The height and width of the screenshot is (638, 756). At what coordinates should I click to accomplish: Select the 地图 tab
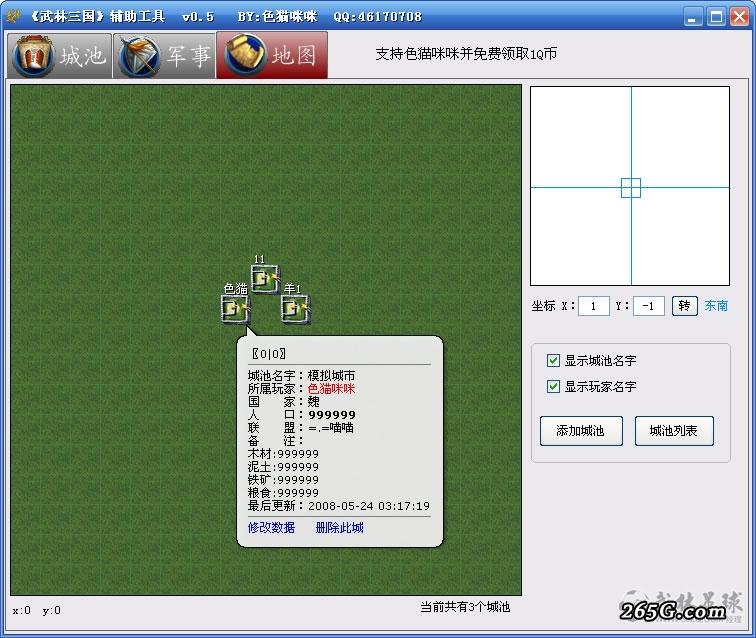[x=272, y=55]
